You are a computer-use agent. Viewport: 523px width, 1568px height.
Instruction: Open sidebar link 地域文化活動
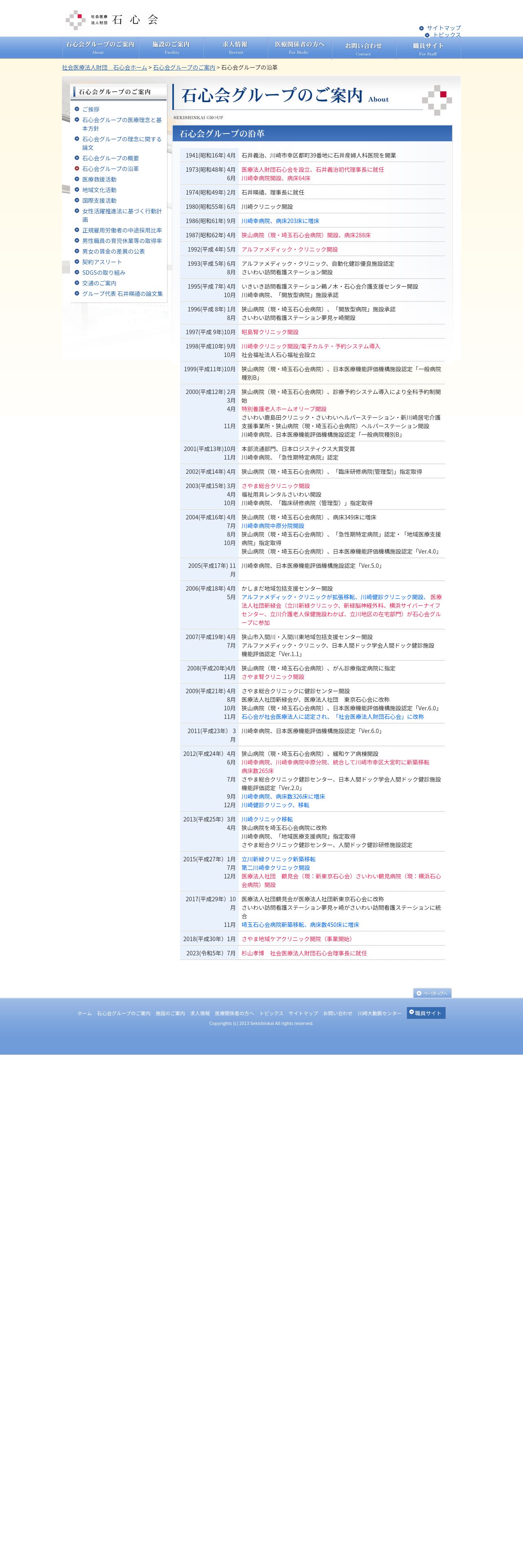tap(99, 190)
